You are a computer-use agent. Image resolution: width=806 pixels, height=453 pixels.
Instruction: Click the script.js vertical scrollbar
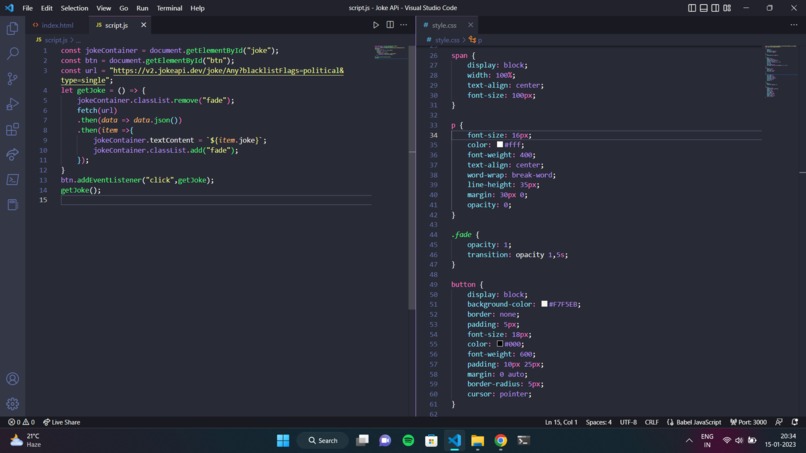[412, 177]
